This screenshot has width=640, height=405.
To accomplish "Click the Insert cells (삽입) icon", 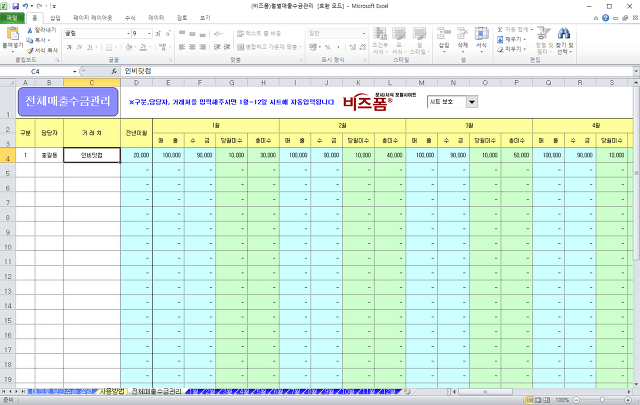I will tap(444, 33).
